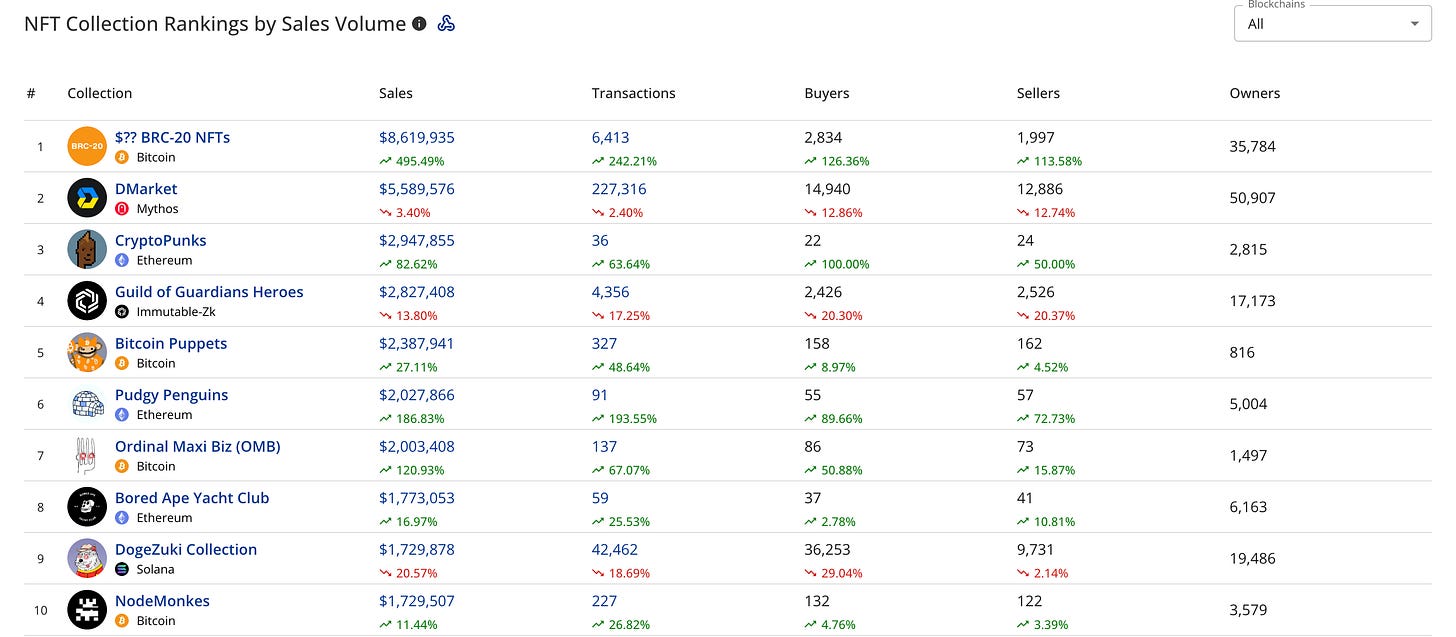Click the Pudgy Penguins igloo logo
Screen dimensions: 1456x637
pos(87,404)
